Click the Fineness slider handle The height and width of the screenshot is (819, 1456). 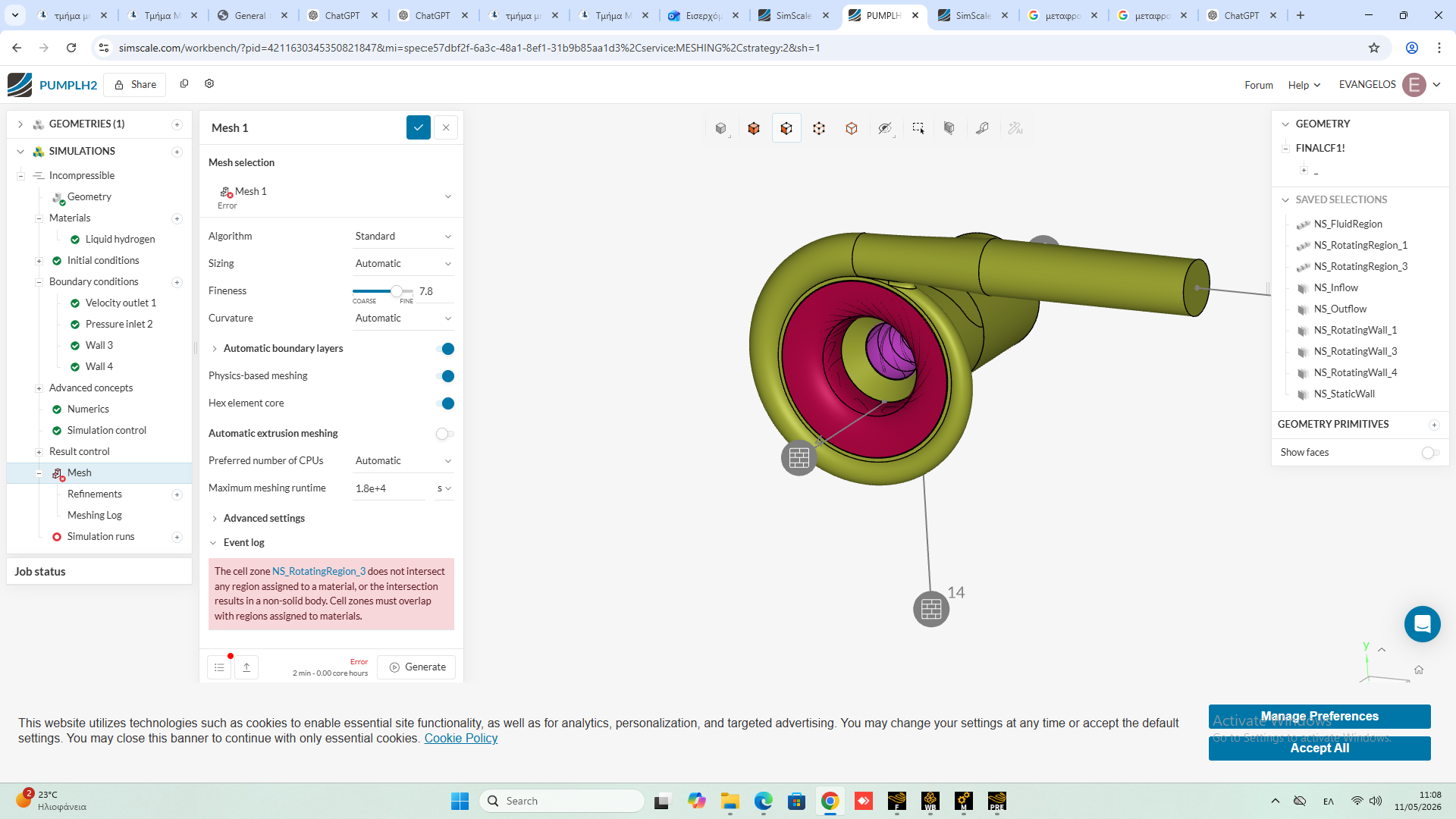[397, 291]
